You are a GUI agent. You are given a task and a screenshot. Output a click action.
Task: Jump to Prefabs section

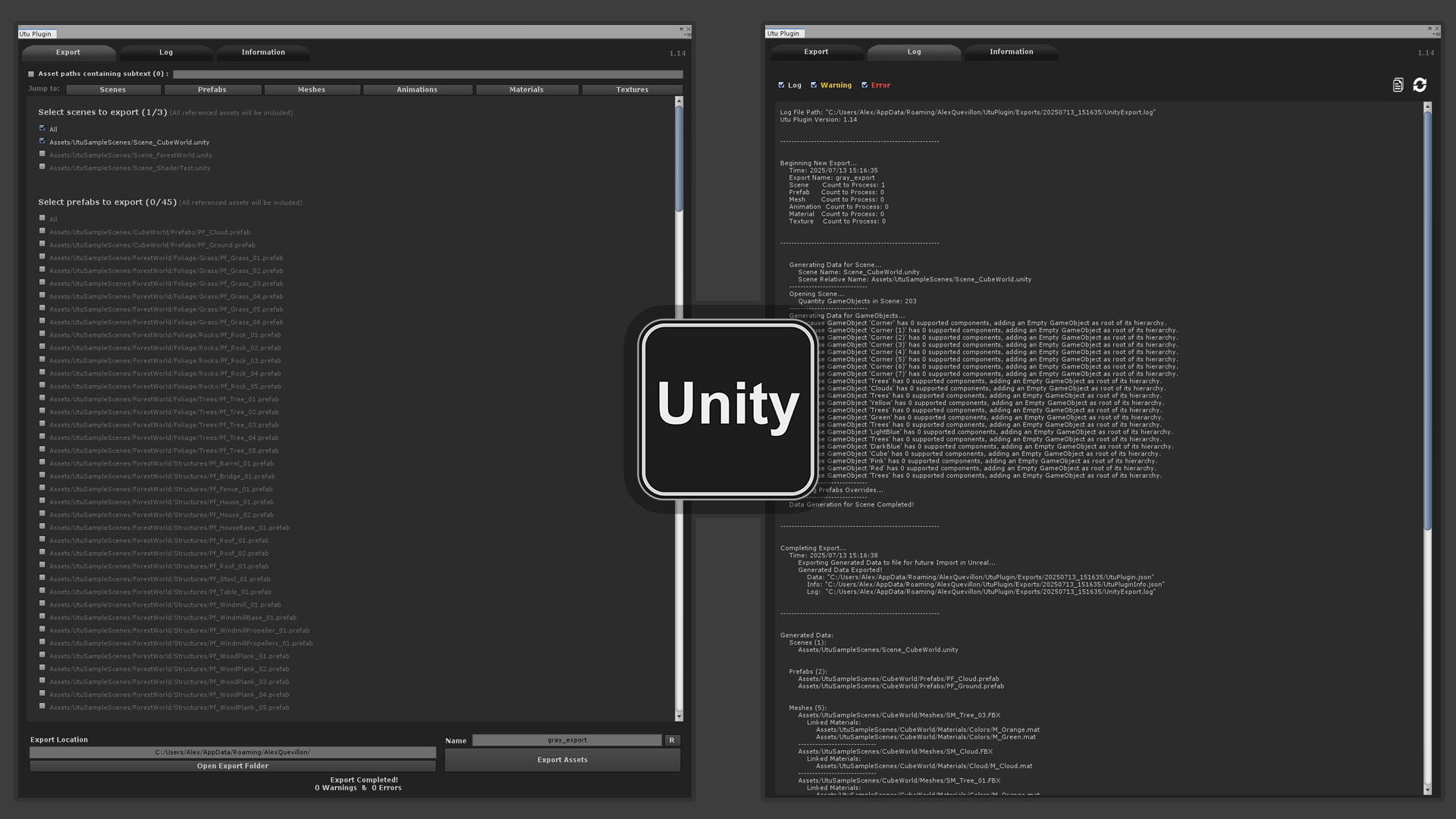212,89
